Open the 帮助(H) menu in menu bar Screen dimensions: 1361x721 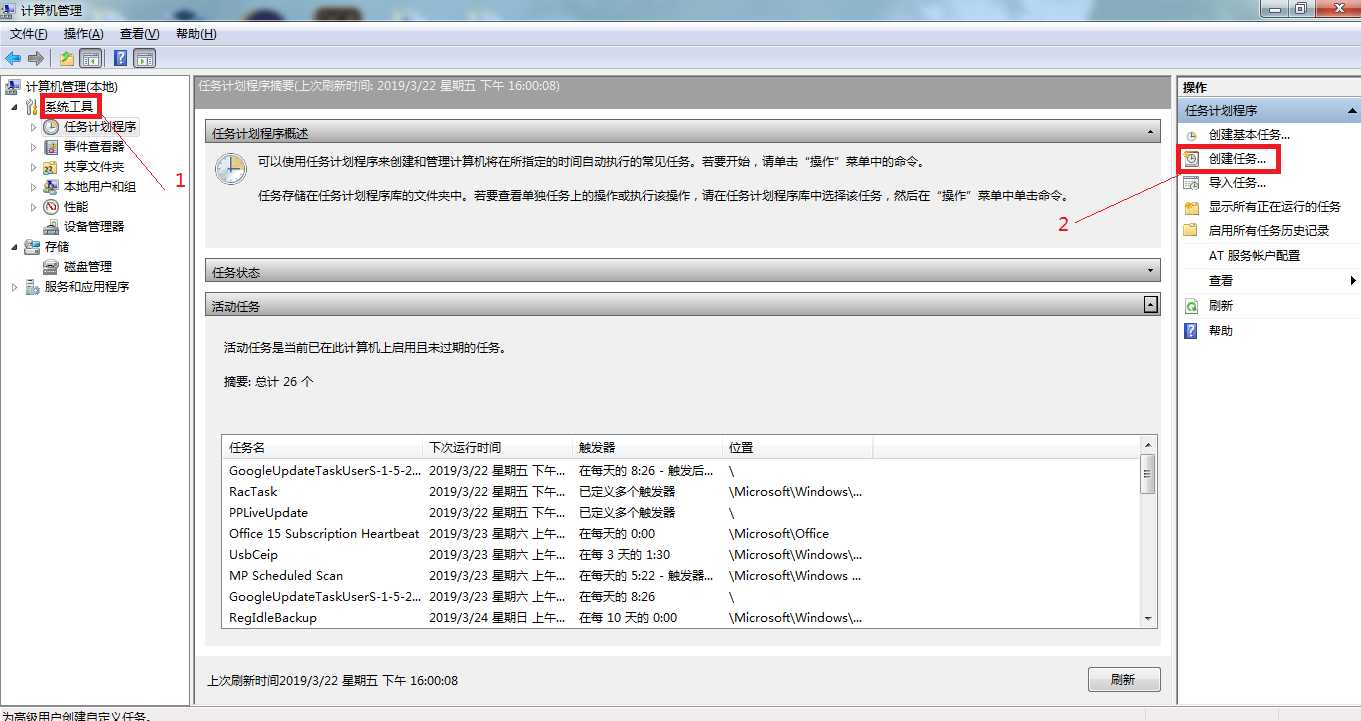196,34
